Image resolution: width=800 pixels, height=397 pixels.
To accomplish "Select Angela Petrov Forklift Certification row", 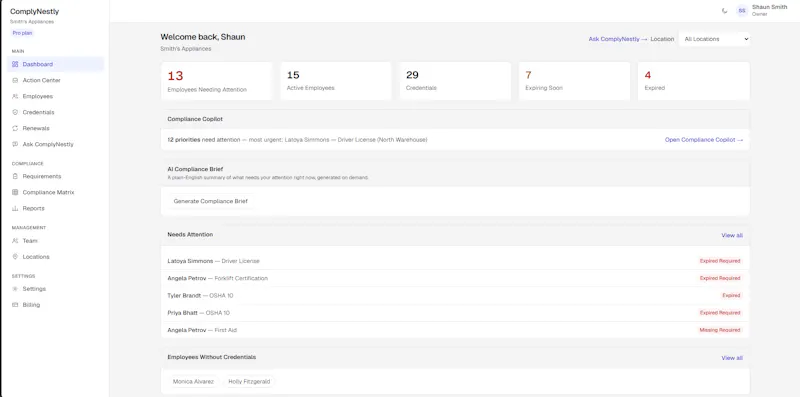I will (x=455, y=278).
